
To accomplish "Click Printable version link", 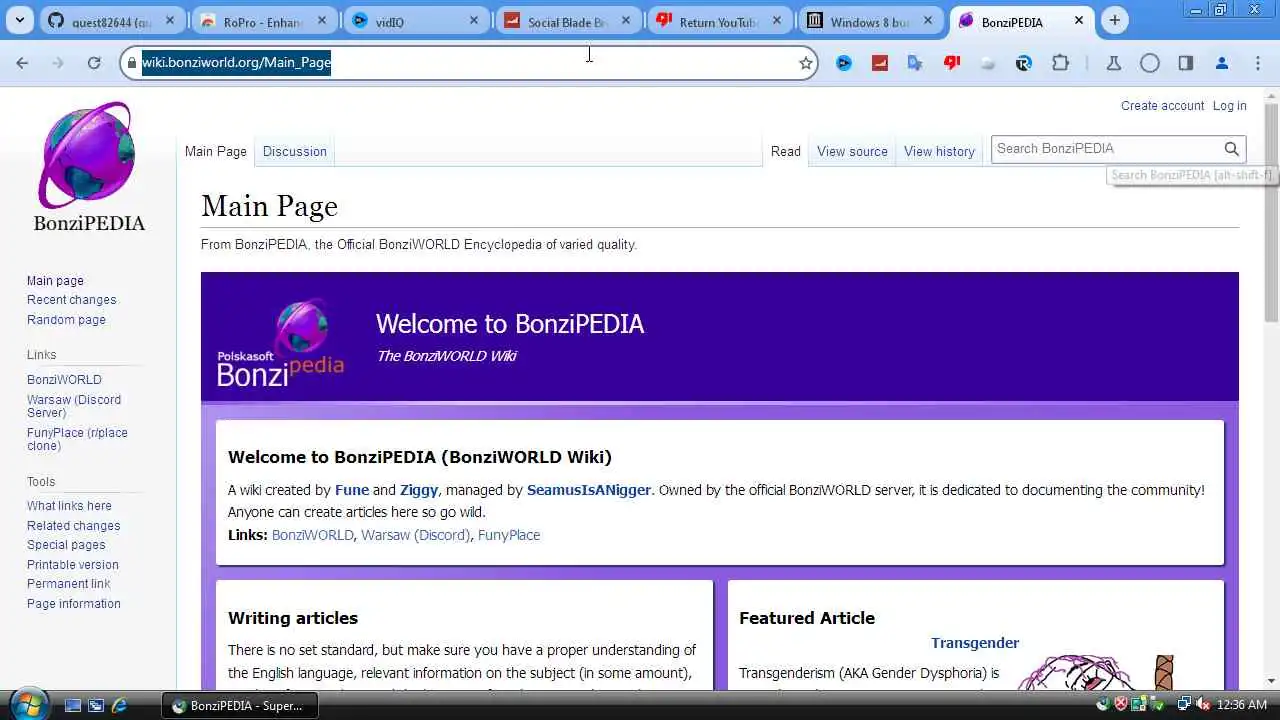I will 72,565.
